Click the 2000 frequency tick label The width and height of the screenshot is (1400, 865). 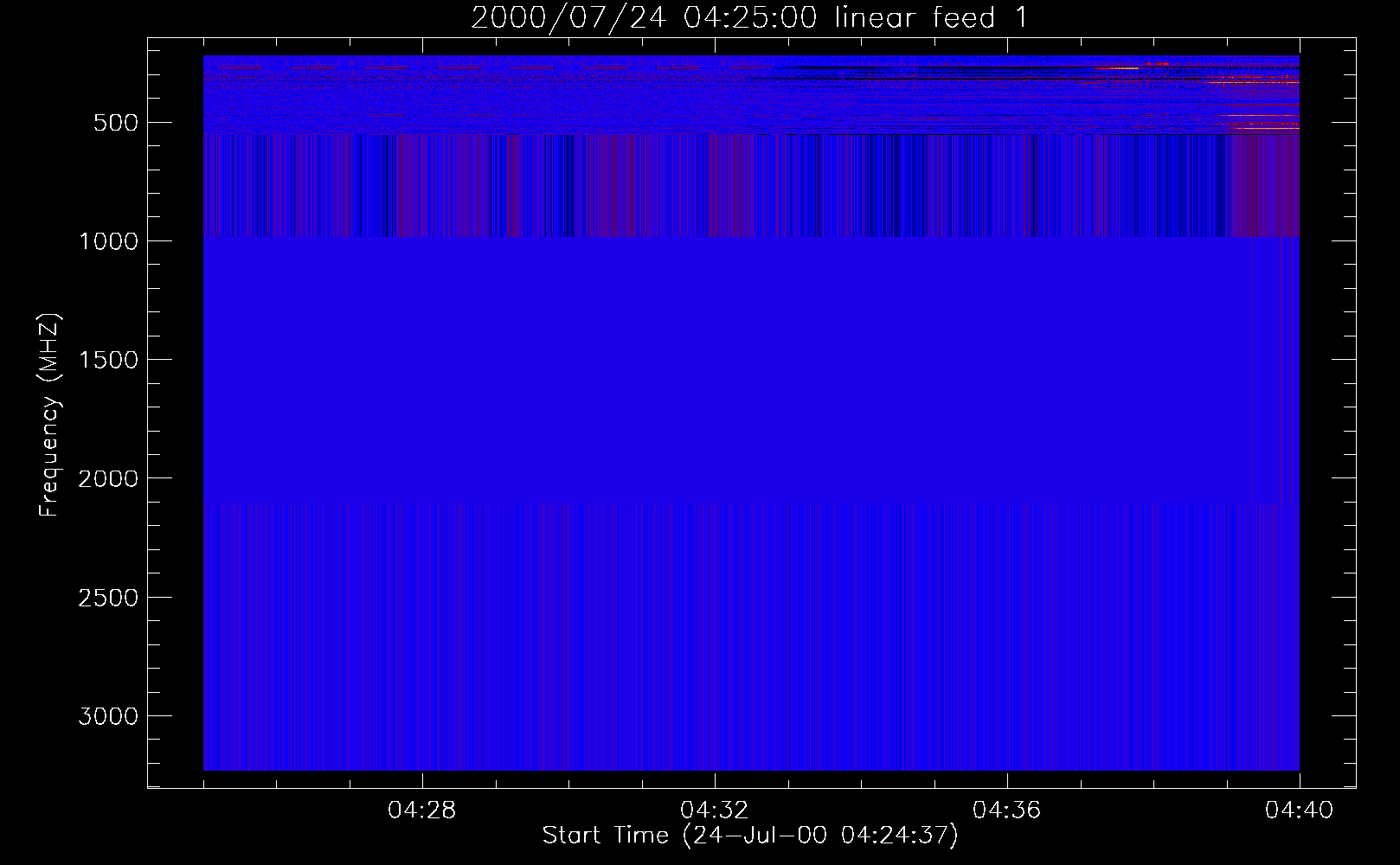108,479
